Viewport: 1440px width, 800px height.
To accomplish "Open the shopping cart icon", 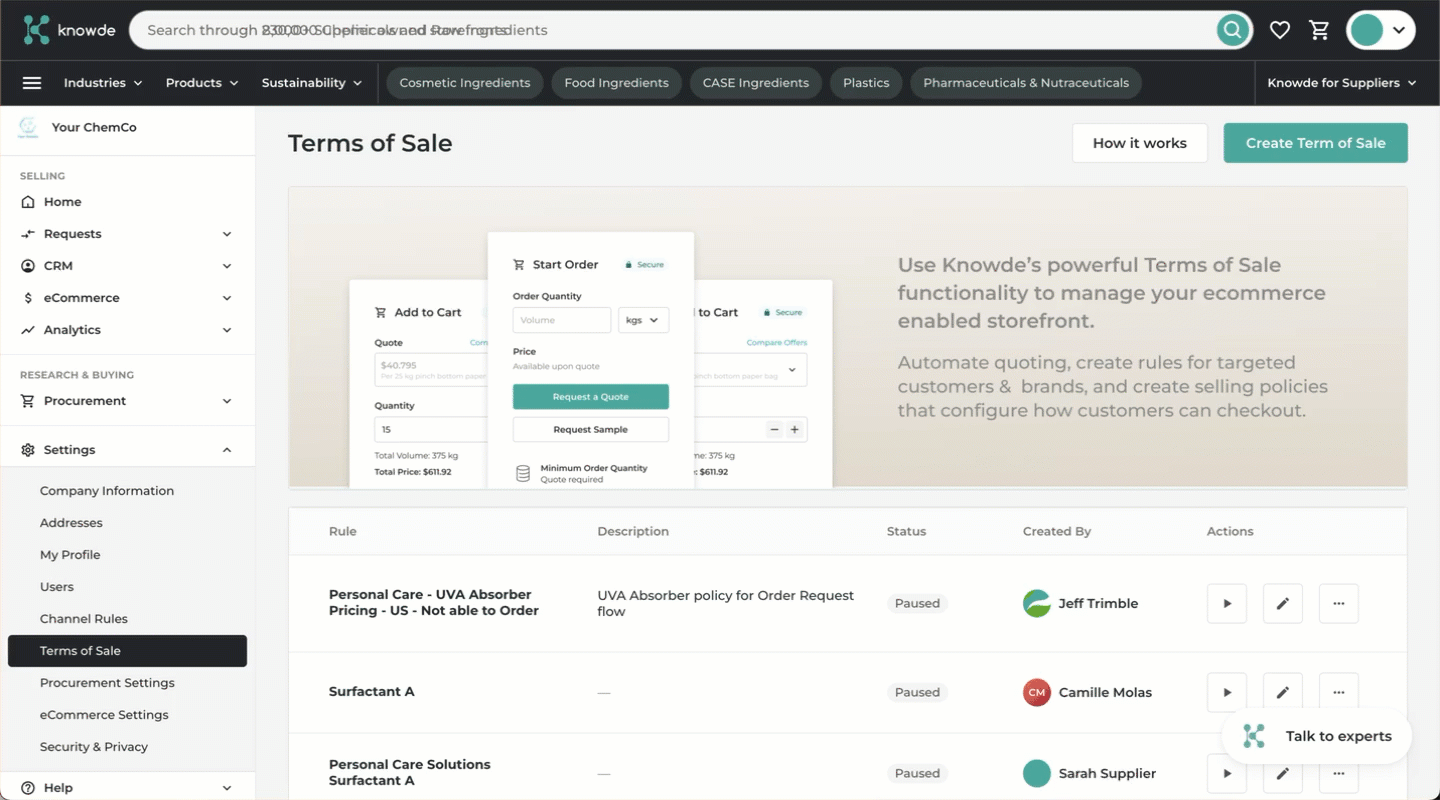I will click(1320, 30).
